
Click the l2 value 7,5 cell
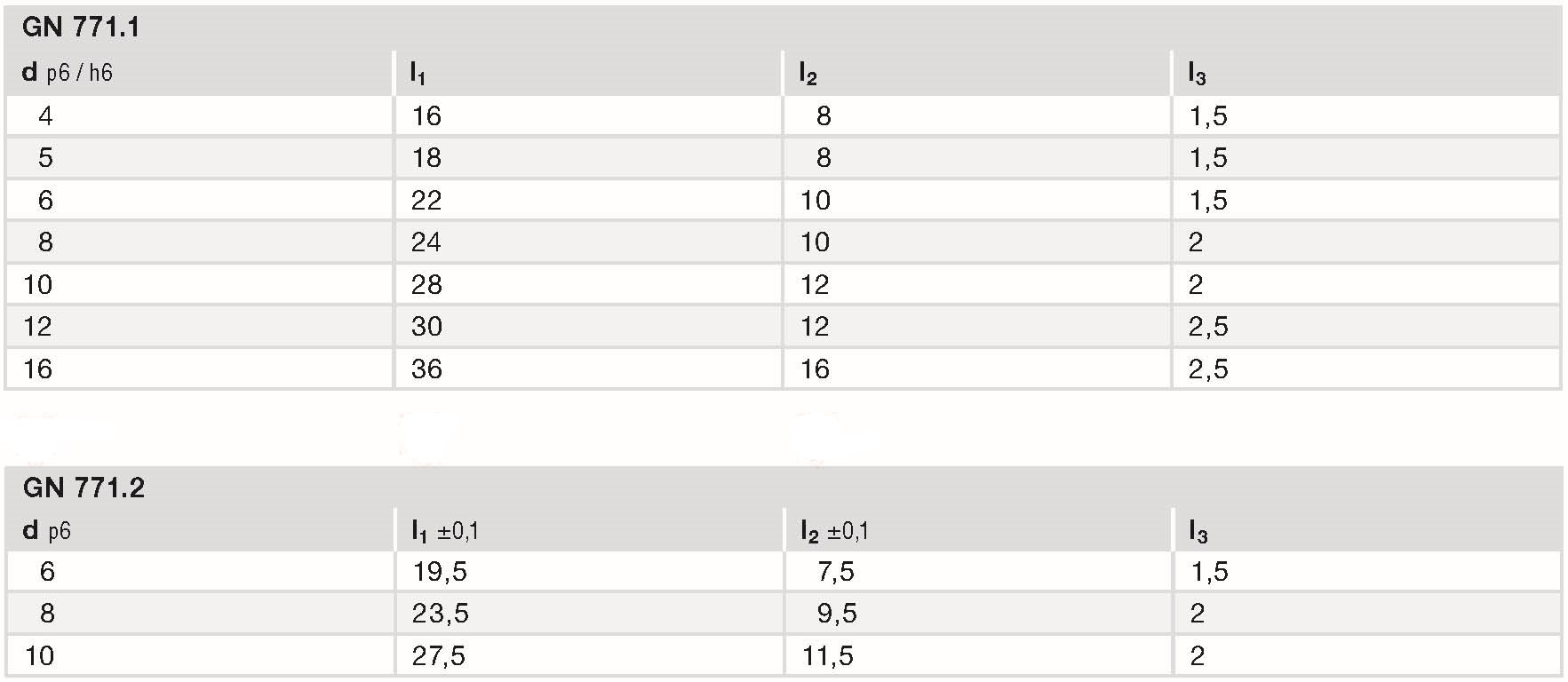[x=835, y=572]
